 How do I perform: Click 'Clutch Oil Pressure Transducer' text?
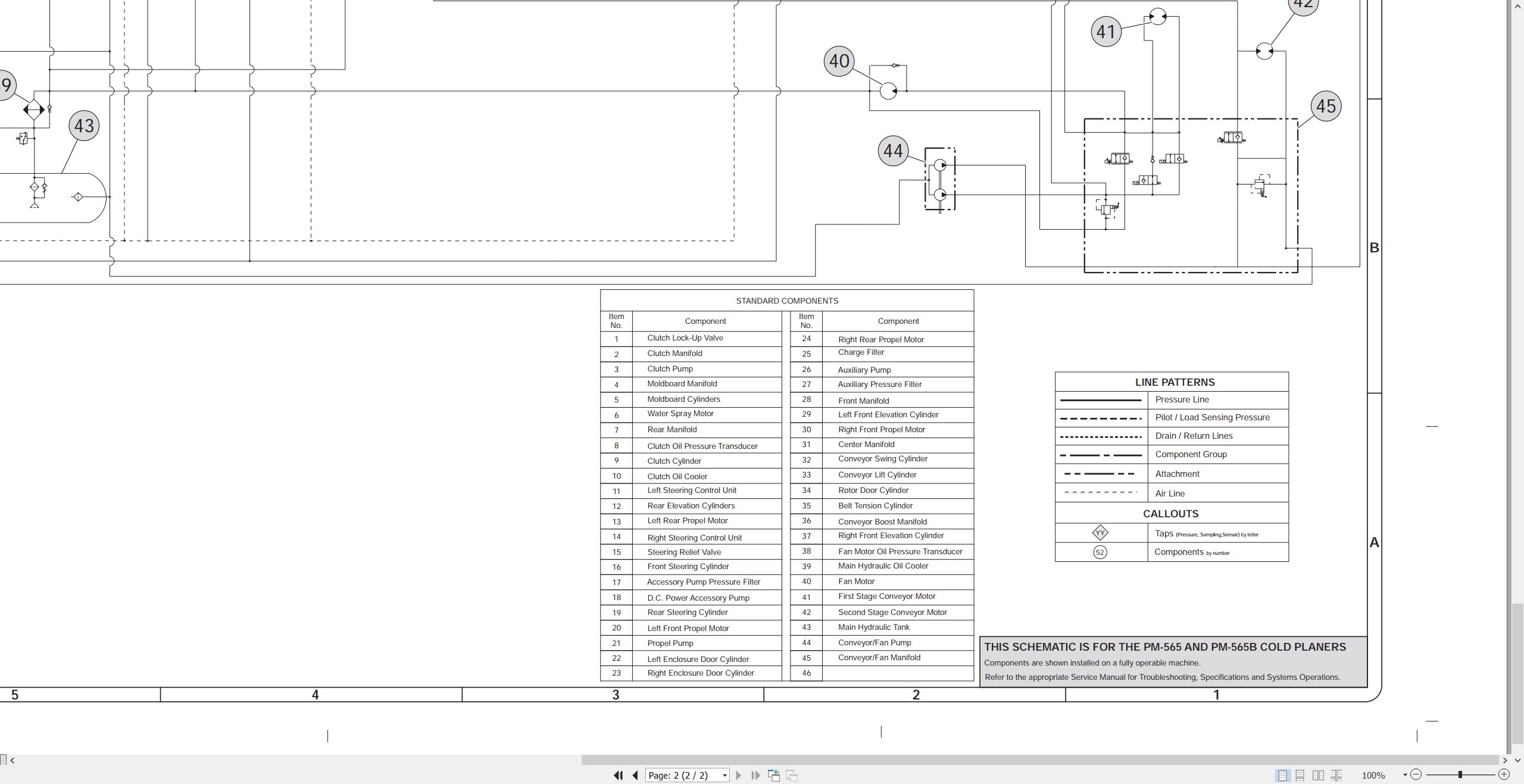click(x=702, y=446)
